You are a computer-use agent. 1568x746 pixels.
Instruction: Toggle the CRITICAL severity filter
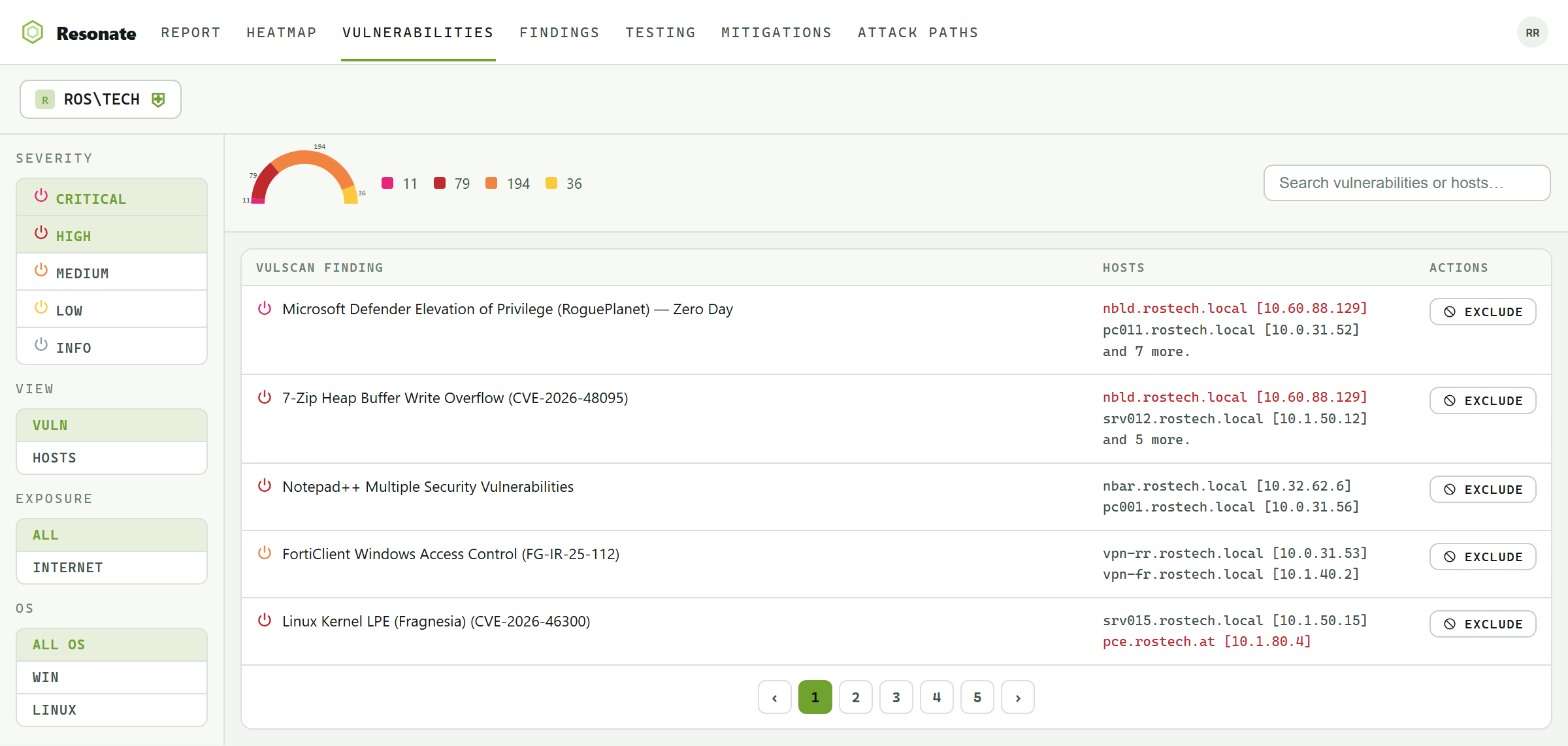pyautogui.click(x=112, y=197)
